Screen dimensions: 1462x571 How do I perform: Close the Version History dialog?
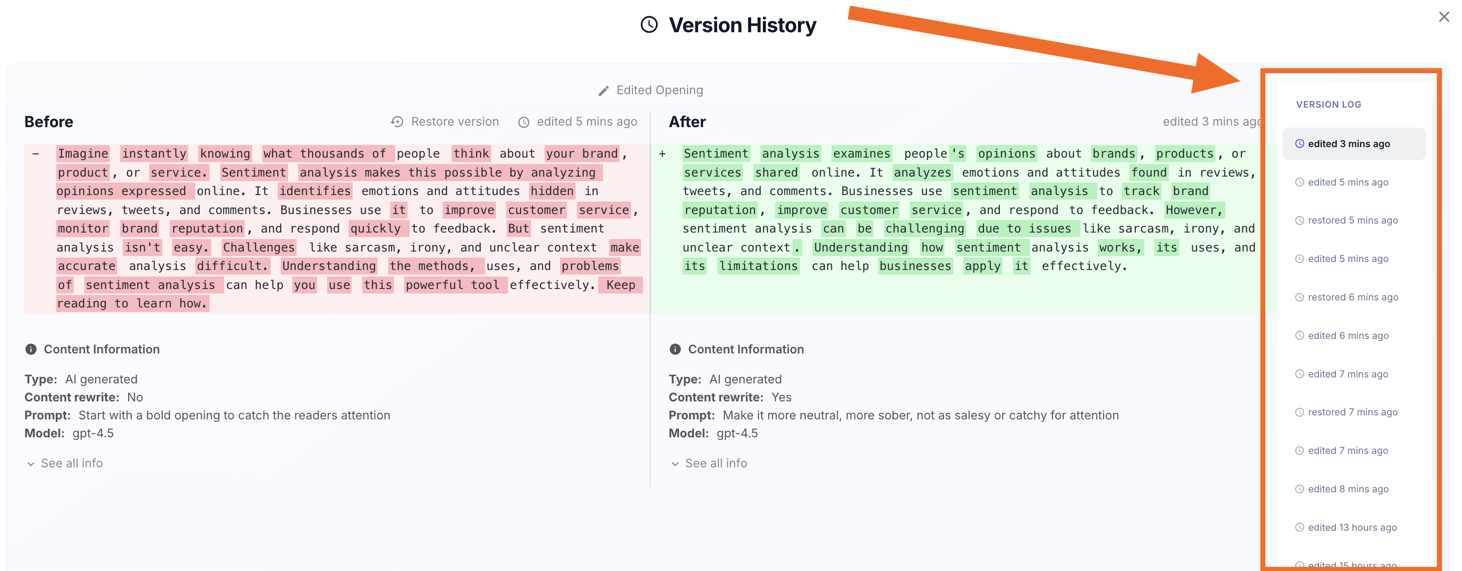tap(1443, 17)
